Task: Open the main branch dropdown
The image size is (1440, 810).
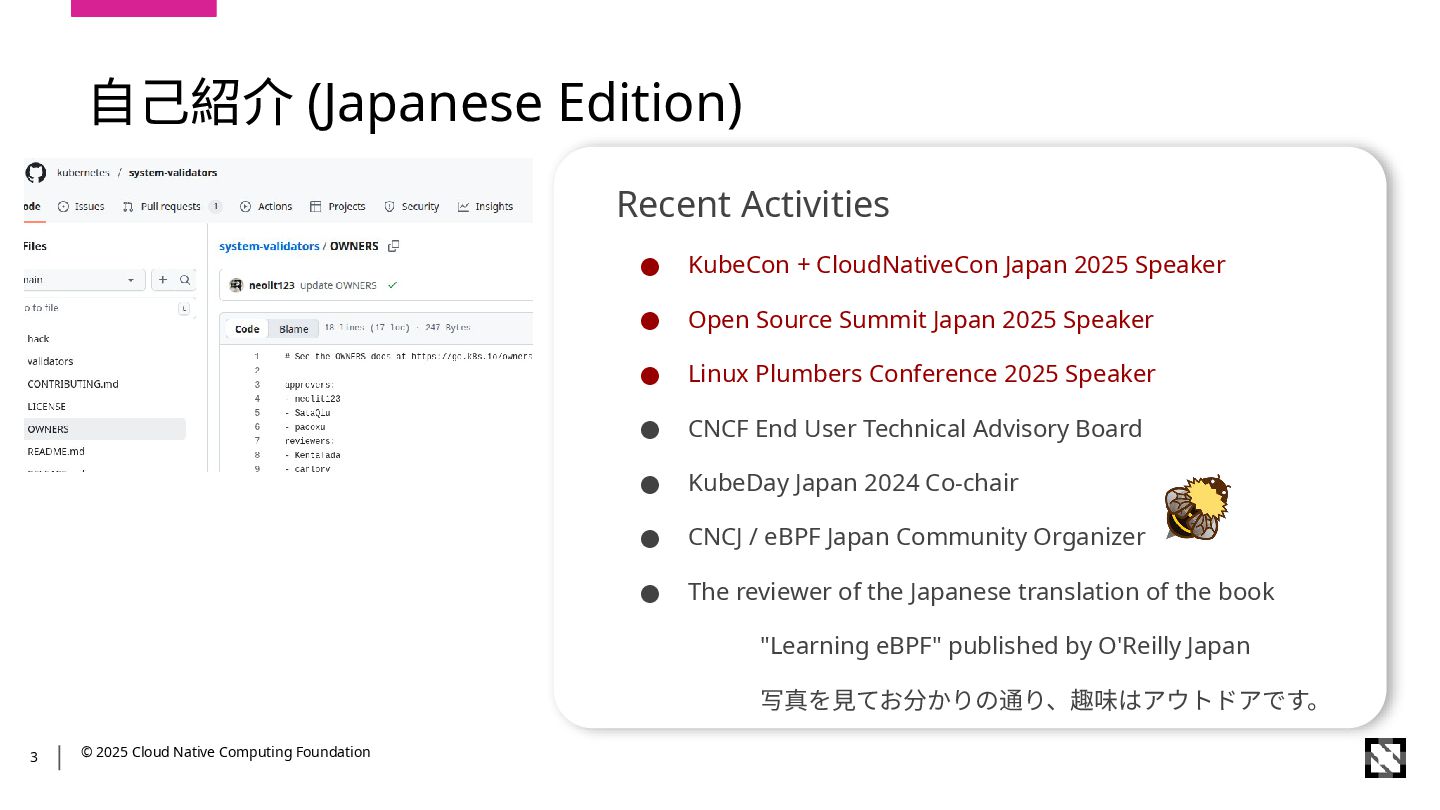Action: (84, 280)
